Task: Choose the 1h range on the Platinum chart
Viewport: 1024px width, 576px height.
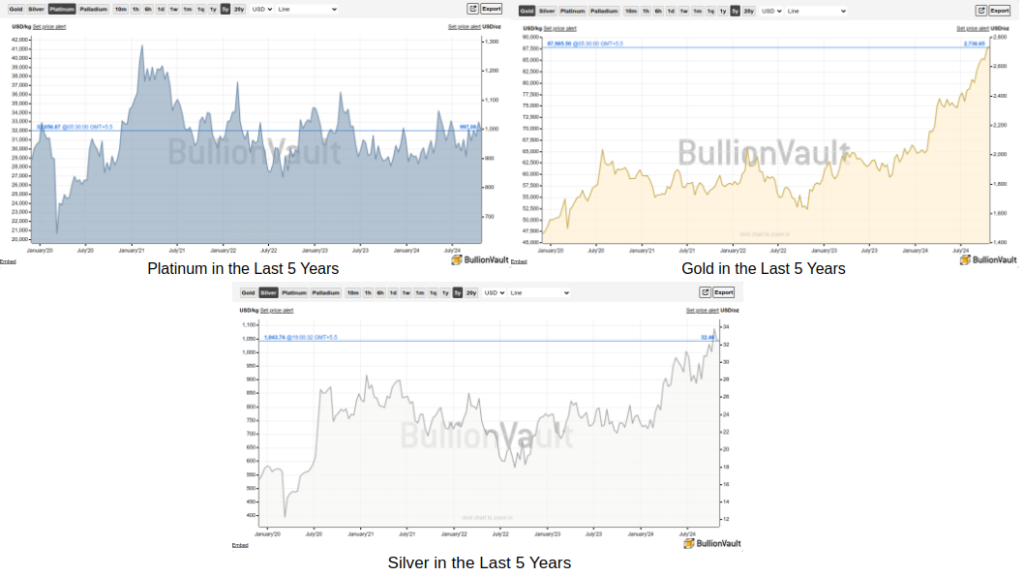Action: [x=136, y=9]
